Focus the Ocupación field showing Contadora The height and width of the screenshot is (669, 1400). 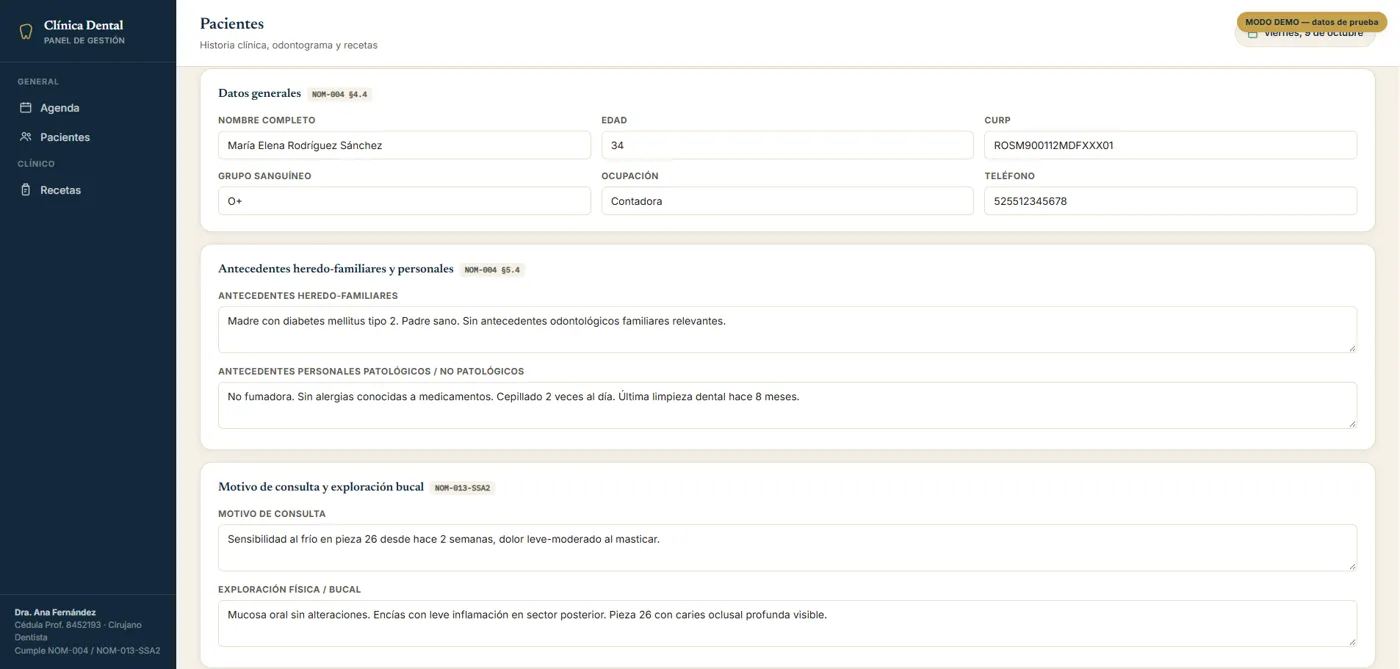click(787, 201)
